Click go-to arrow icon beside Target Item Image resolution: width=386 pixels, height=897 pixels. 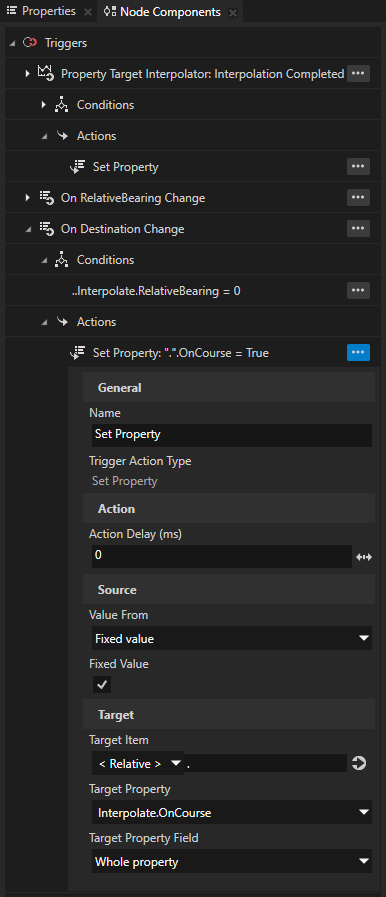[359, 763]
